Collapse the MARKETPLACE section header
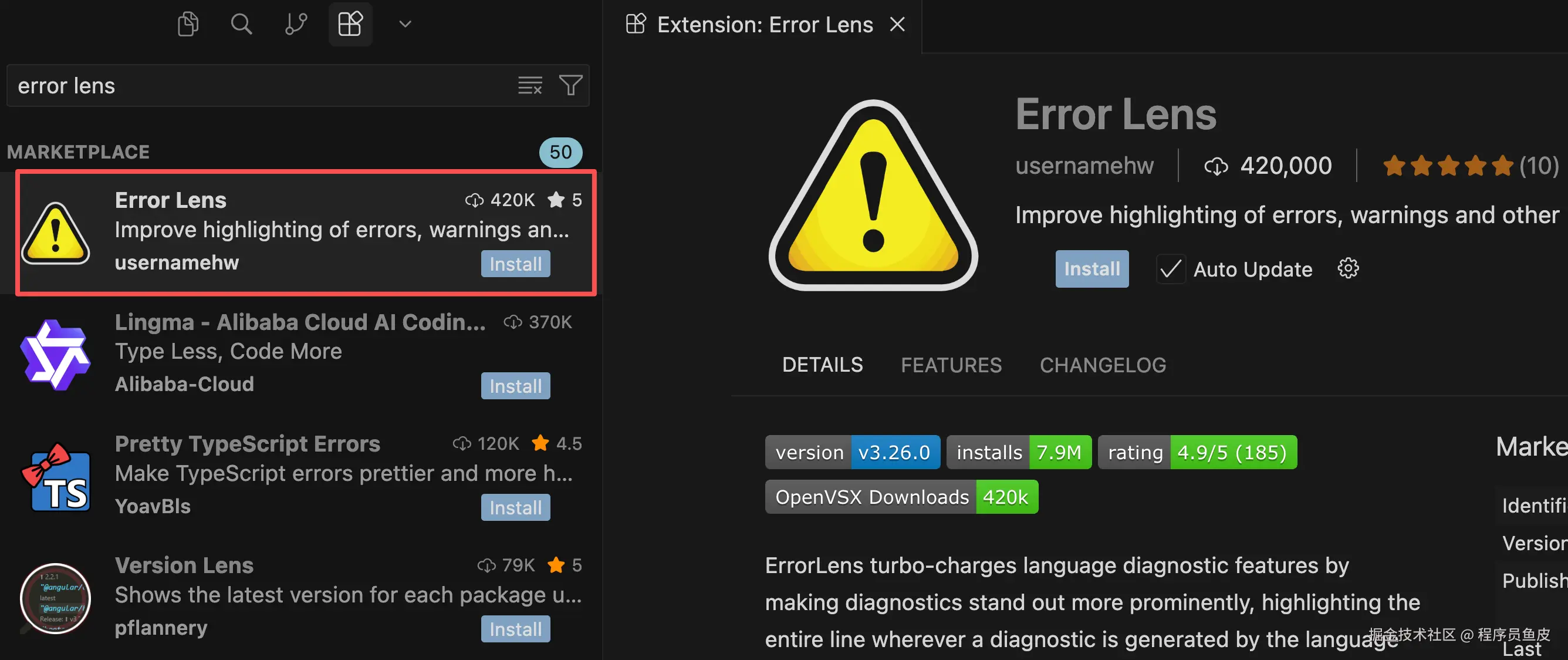Screen dimensions: 1568x660 click(x=78, y=151)
